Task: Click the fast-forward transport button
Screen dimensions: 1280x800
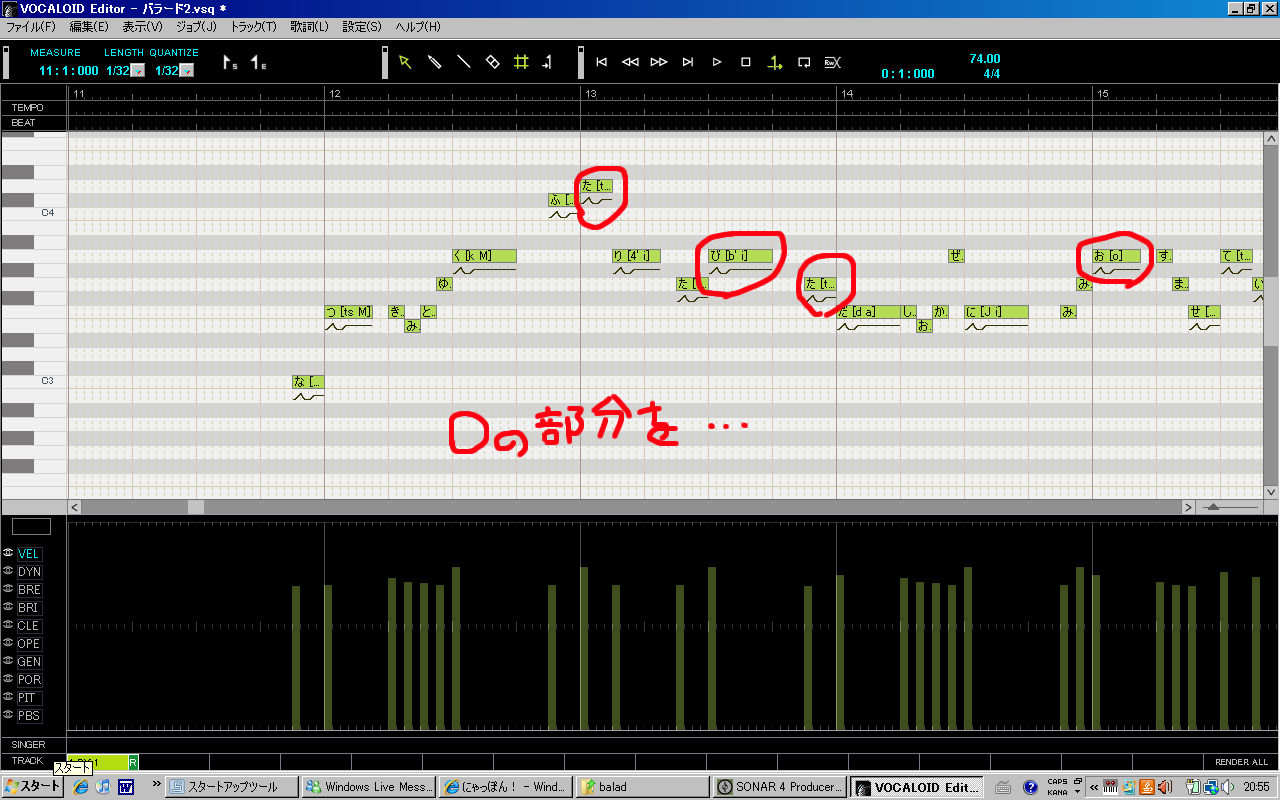Action: [659, 62]
